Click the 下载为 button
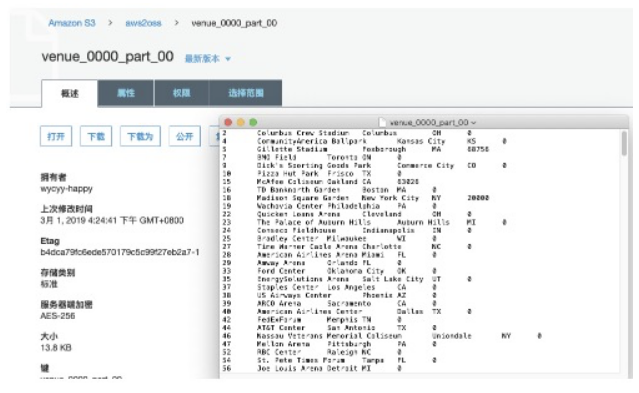639x393 pixels. (140, 136)
